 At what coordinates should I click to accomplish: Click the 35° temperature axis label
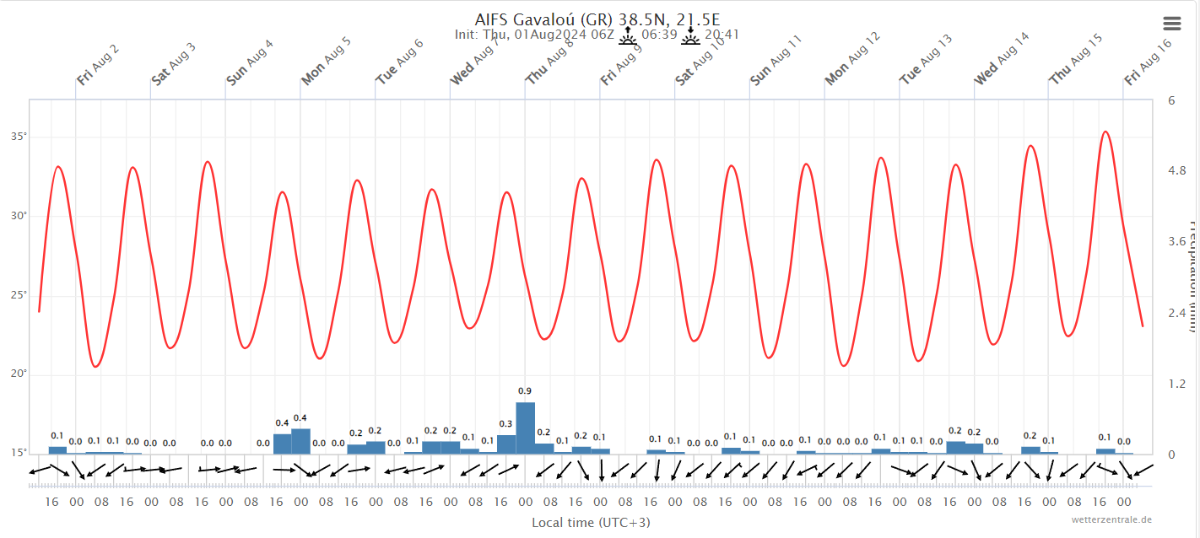17,137
